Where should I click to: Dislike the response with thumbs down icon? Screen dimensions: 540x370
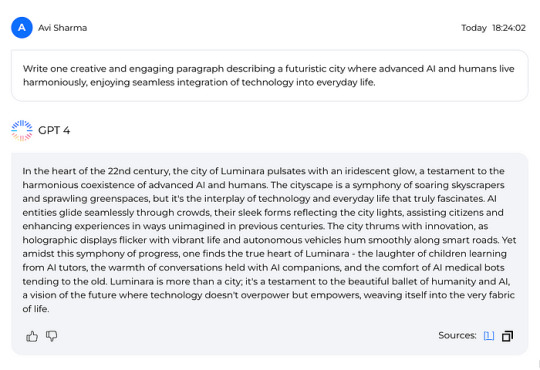pyautogui.click(x=52, y=336)
